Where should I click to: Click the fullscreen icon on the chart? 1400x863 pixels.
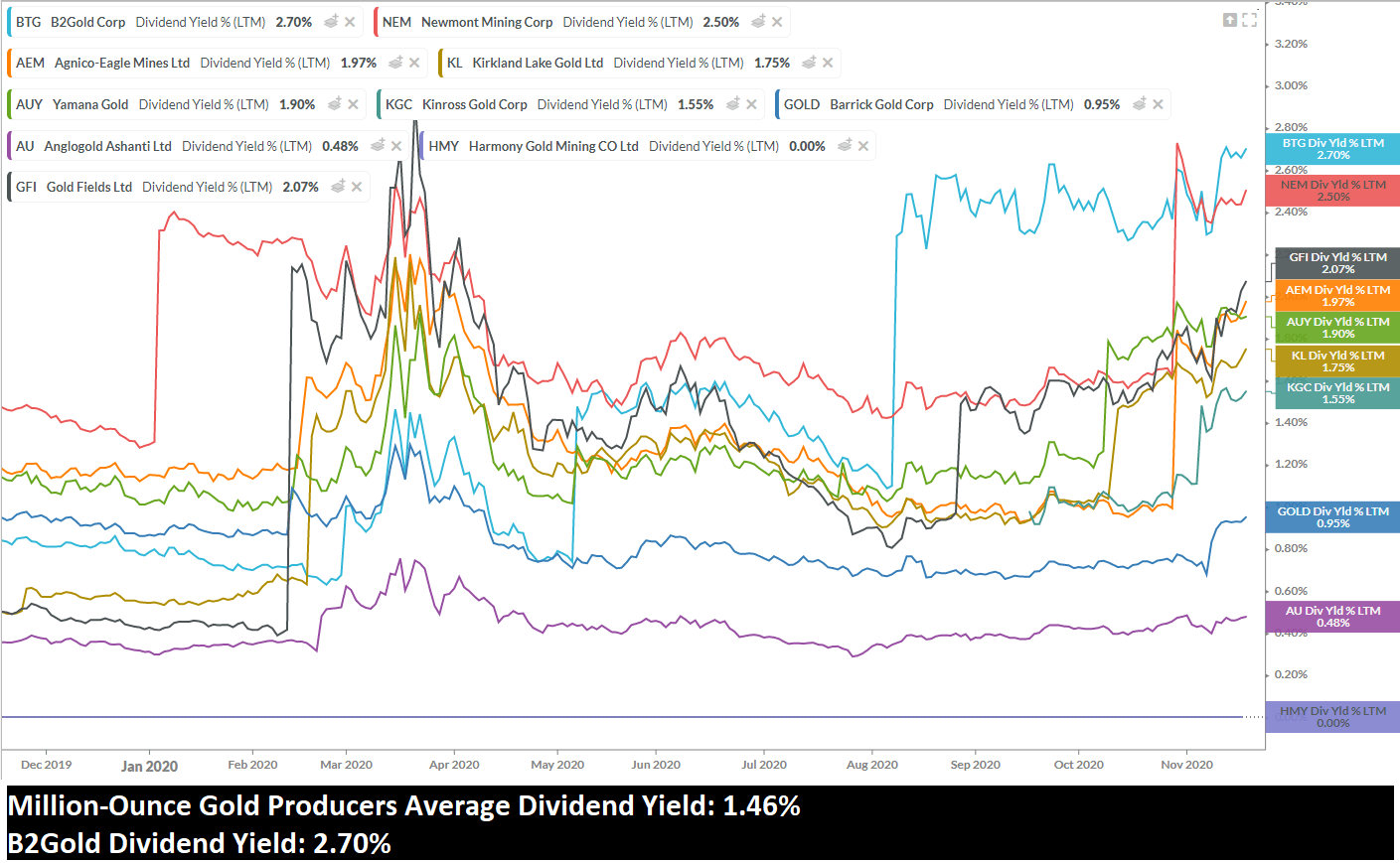coord(1250,20)
